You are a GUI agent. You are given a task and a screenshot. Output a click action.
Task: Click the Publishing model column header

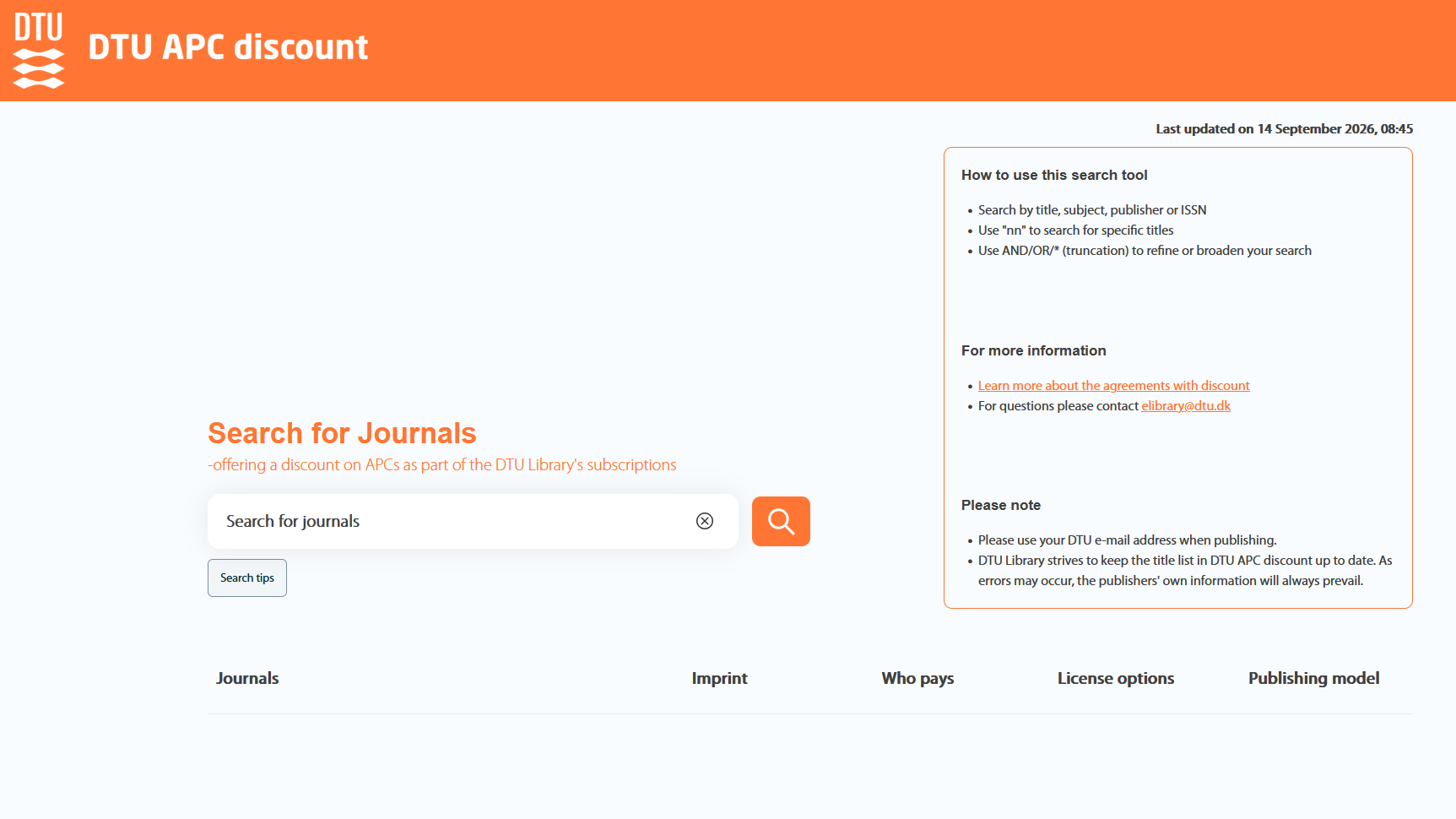[x=1313, y=678]
